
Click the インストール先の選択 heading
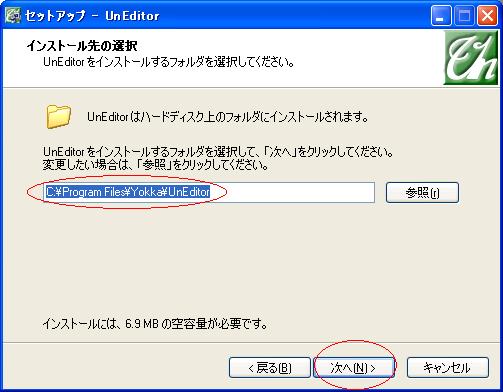click(82, 46)
